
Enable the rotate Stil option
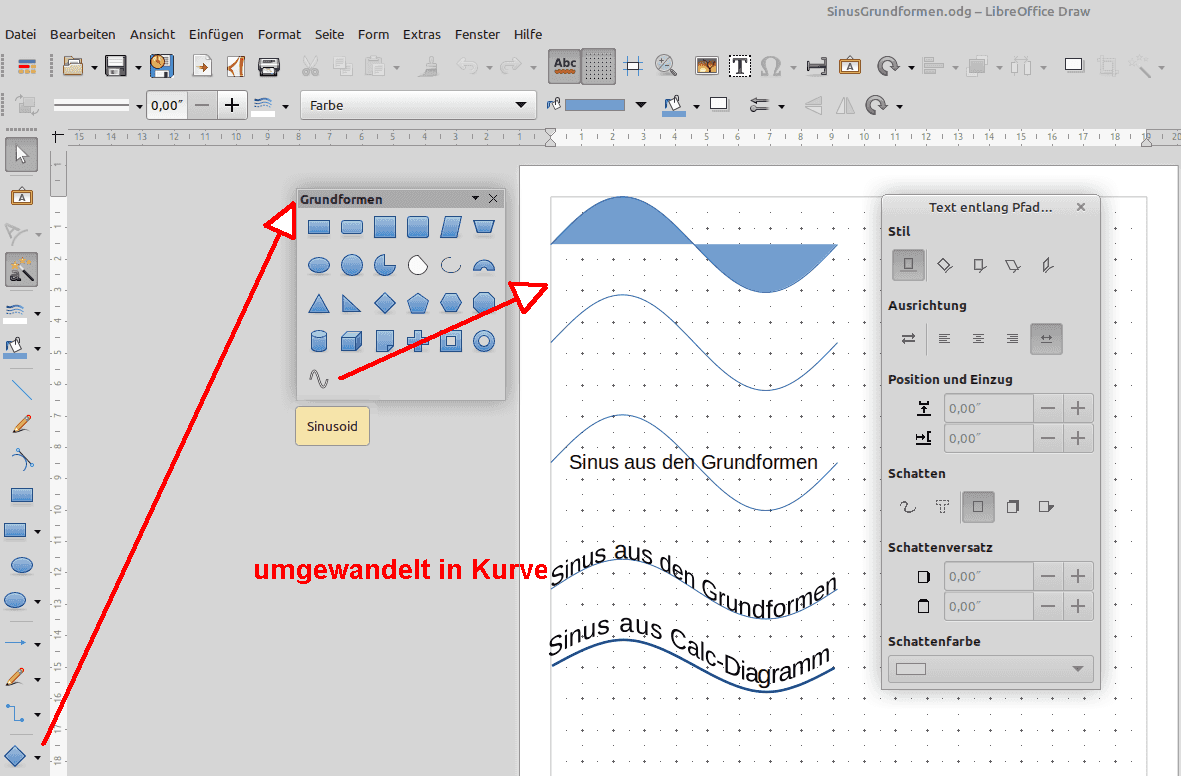click(x=944, y=264)
